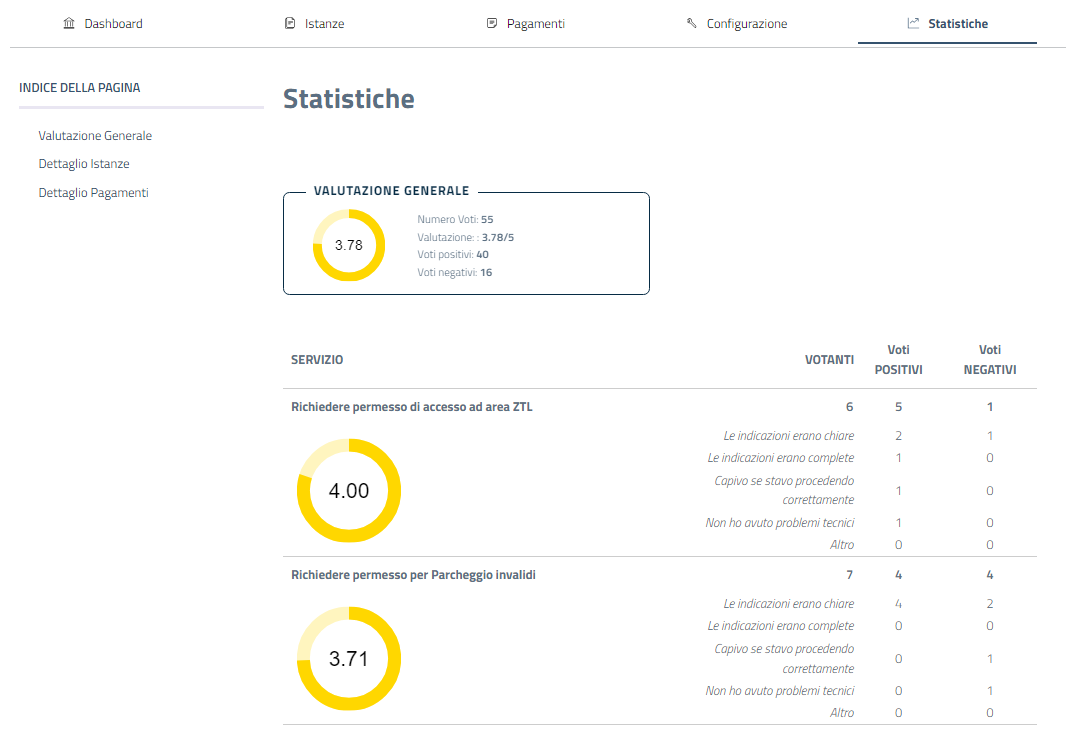The width and height of the screenshot is (1090, 729).
Task: Click the Voti POSITIVI column header
Action: tap(898, 360)
